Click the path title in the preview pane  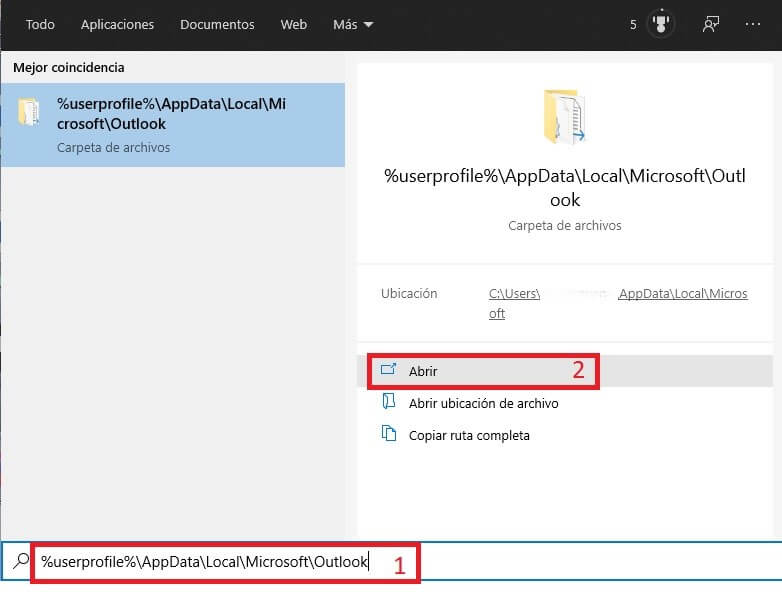coord(565,188)
